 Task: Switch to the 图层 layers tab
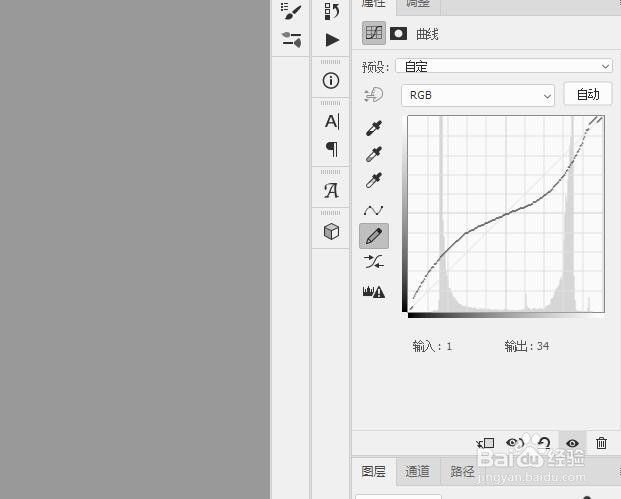point(373,471)
